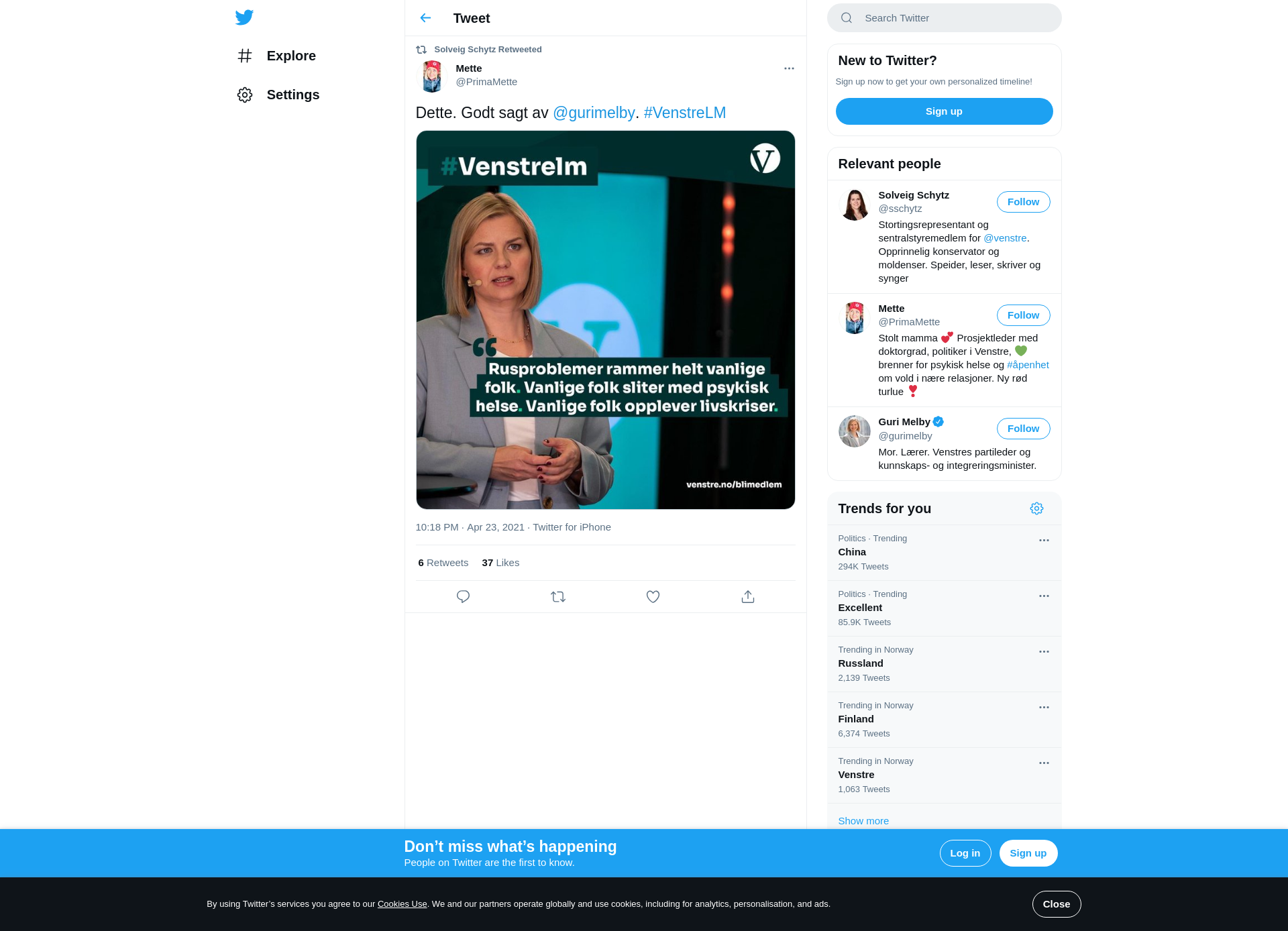Image resolution: width=1288 pixels, height=931 pixels.
Task: View the 6 Retweets list
Action: (443, 563)
